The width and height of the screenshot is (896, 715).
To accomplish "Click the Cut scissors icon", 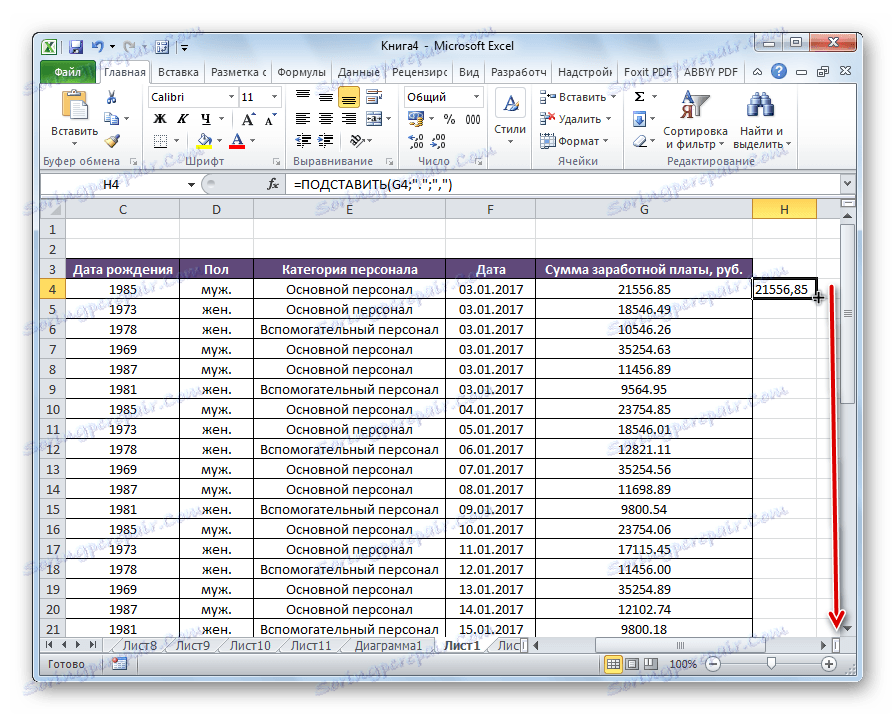I will 111,97.
